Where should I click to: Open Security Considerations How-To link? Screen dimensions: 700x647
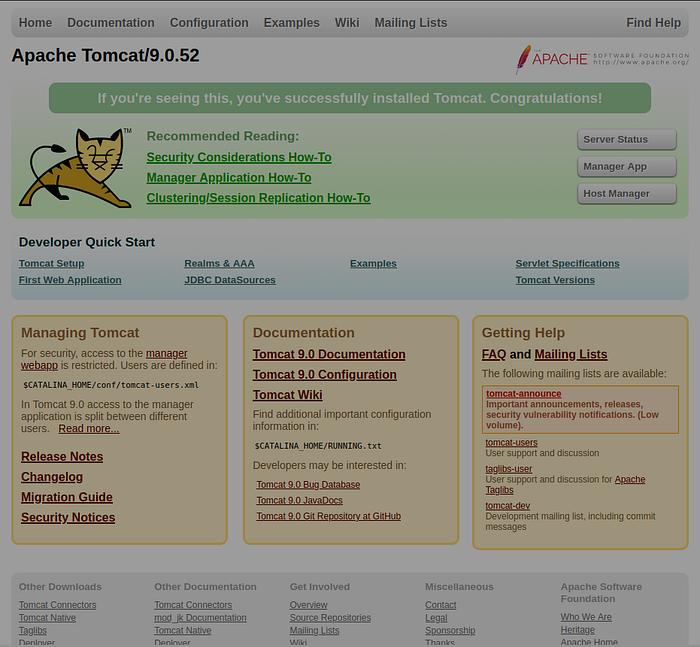(x=238, y=158)
